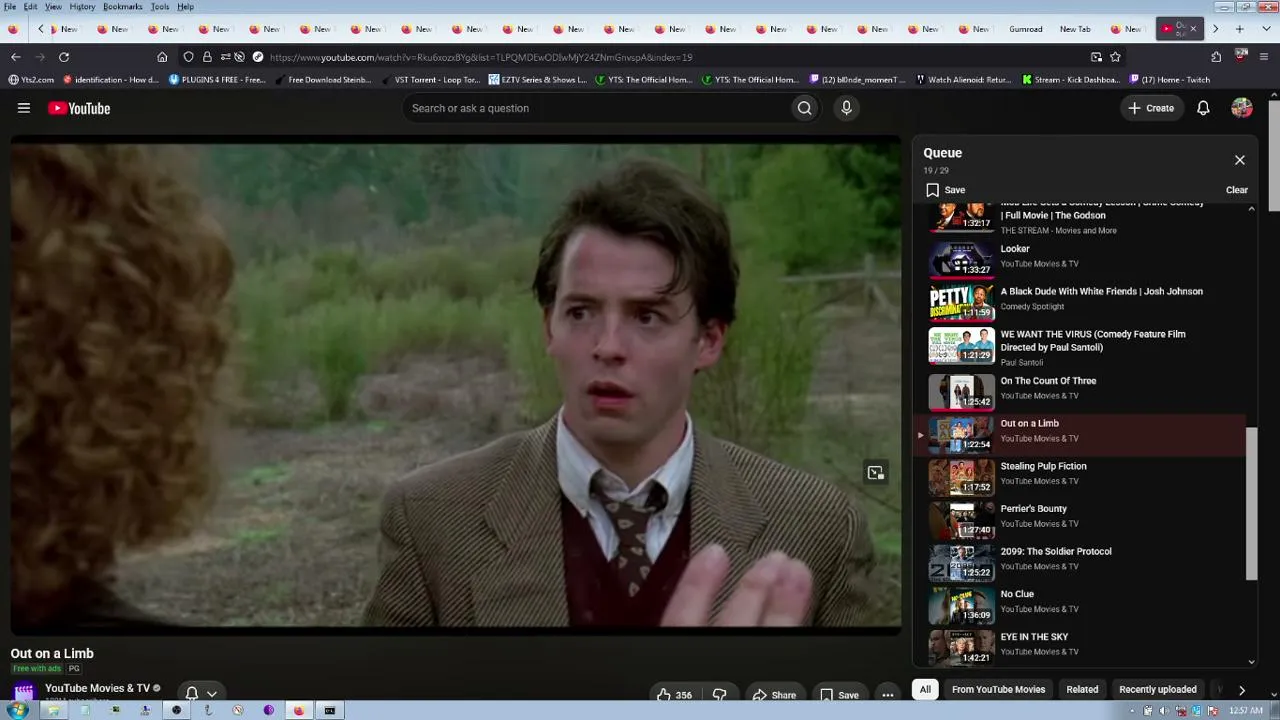Select the Recently uploaded chip
The height and width of the screenshot is (720, 1280).
tap(1158, 689)
